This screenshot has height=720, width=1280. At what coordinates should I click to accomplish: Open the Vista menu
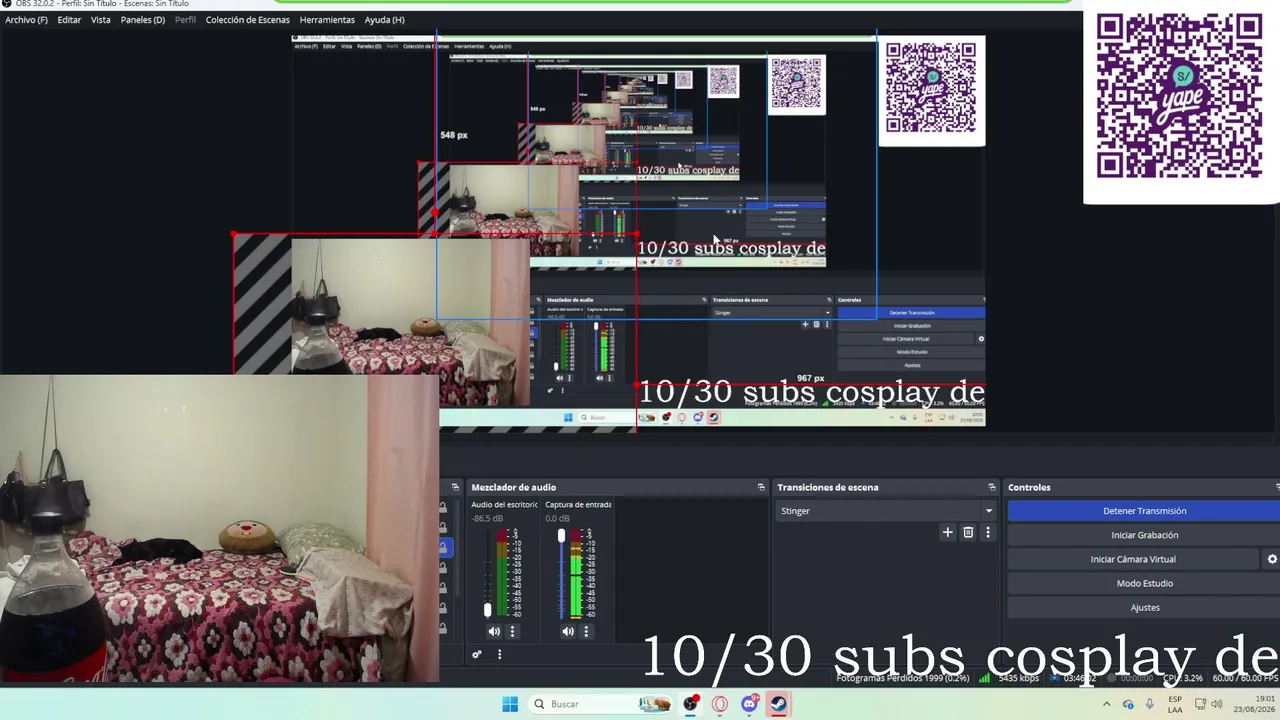(x=101, y=20)
